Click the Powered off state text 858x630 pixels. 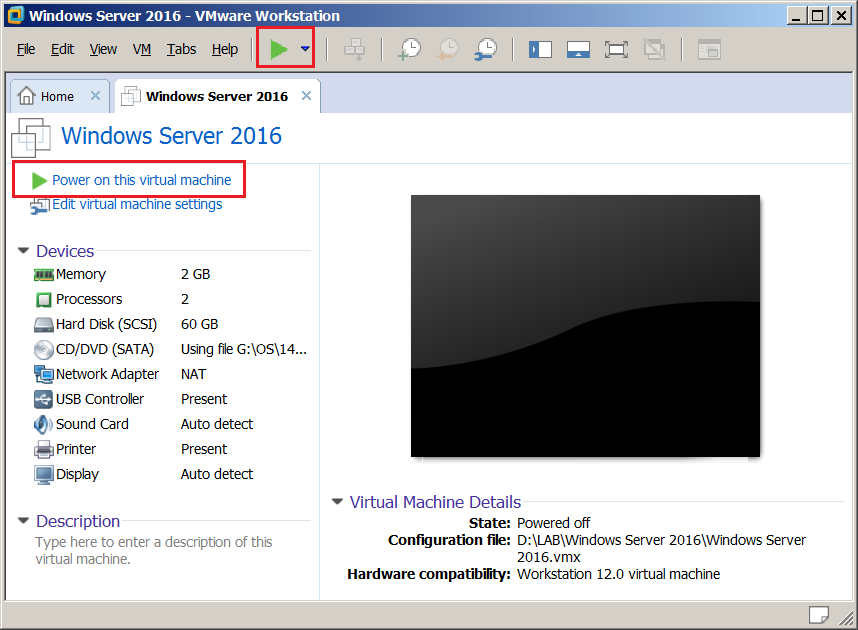[554, 523]
